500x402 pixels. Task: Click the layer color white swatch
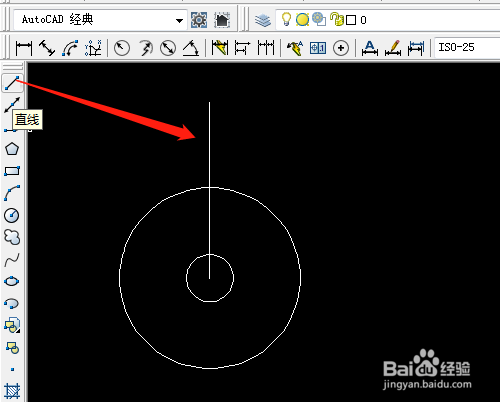351,20
